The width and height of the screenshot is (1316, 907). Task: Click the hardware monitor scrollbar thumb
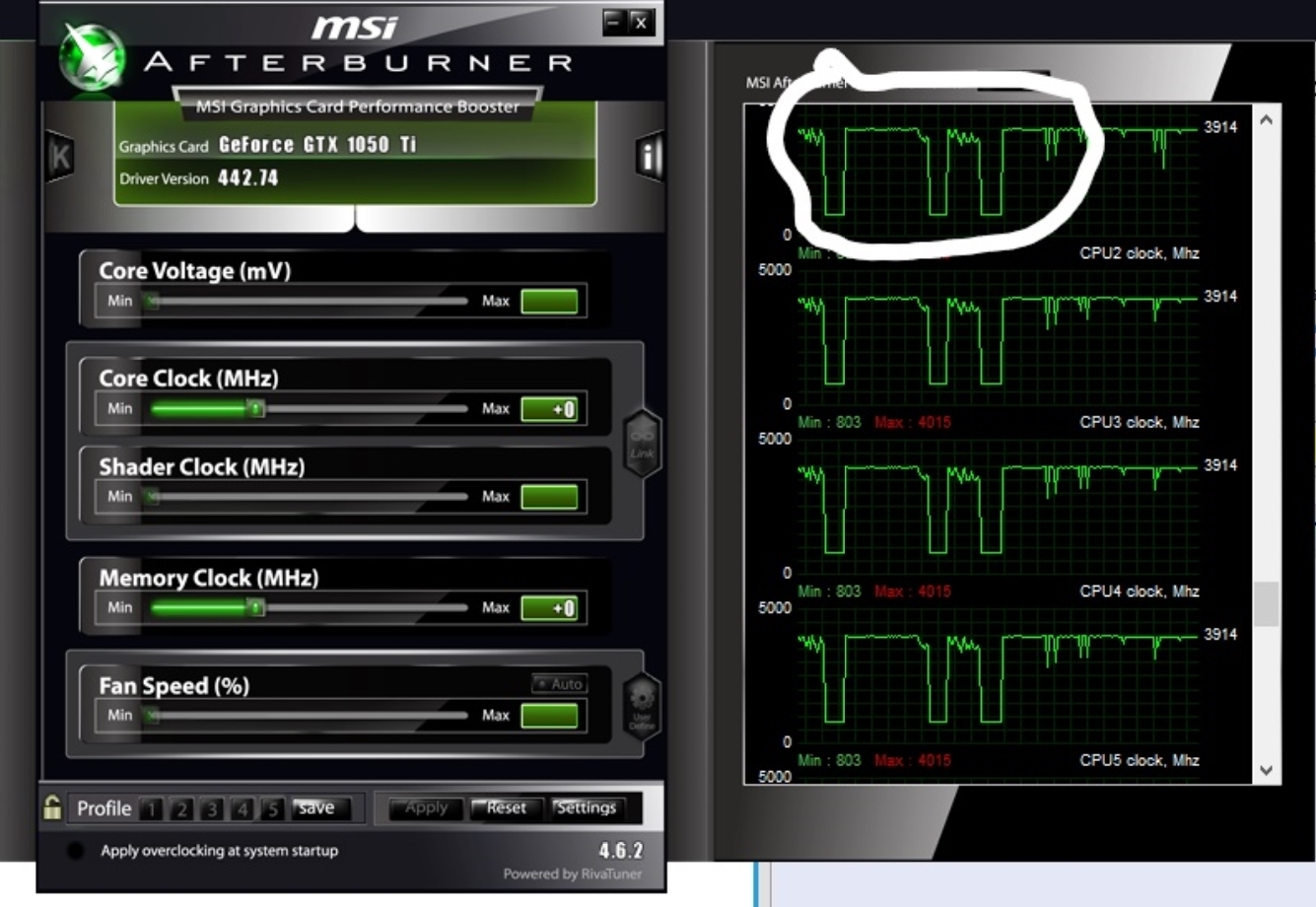click(1266, 604)
